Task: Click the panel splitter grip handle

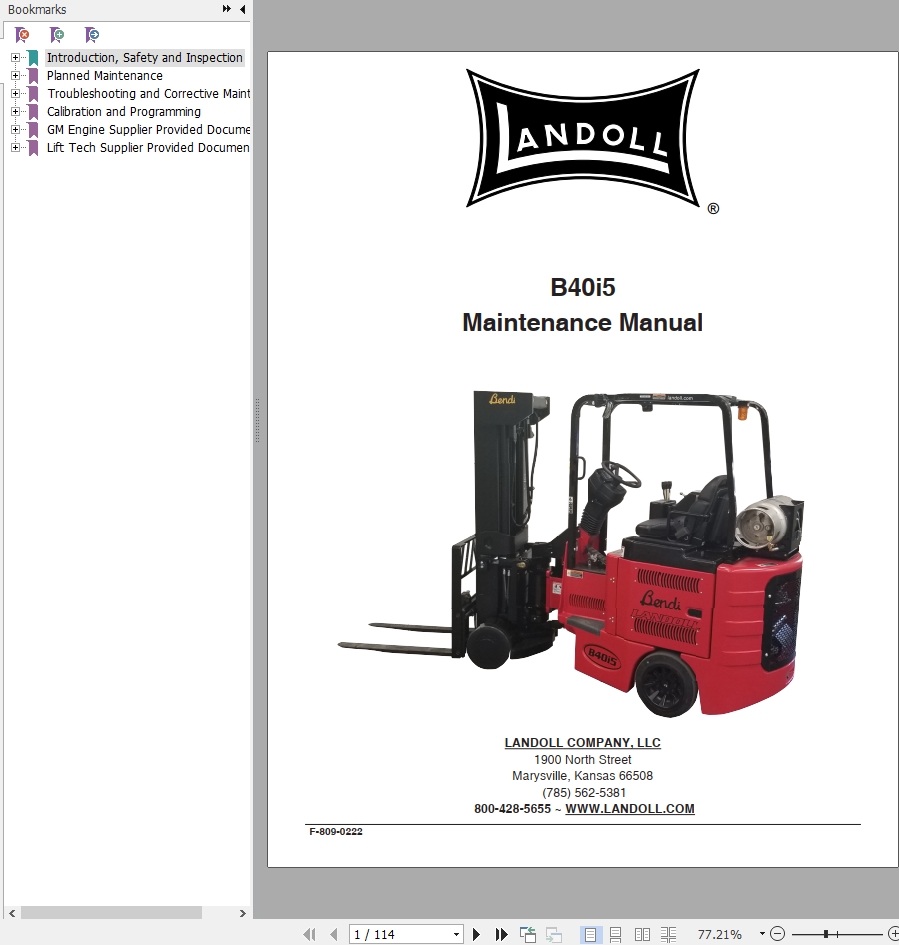Action: click(257, 421)
